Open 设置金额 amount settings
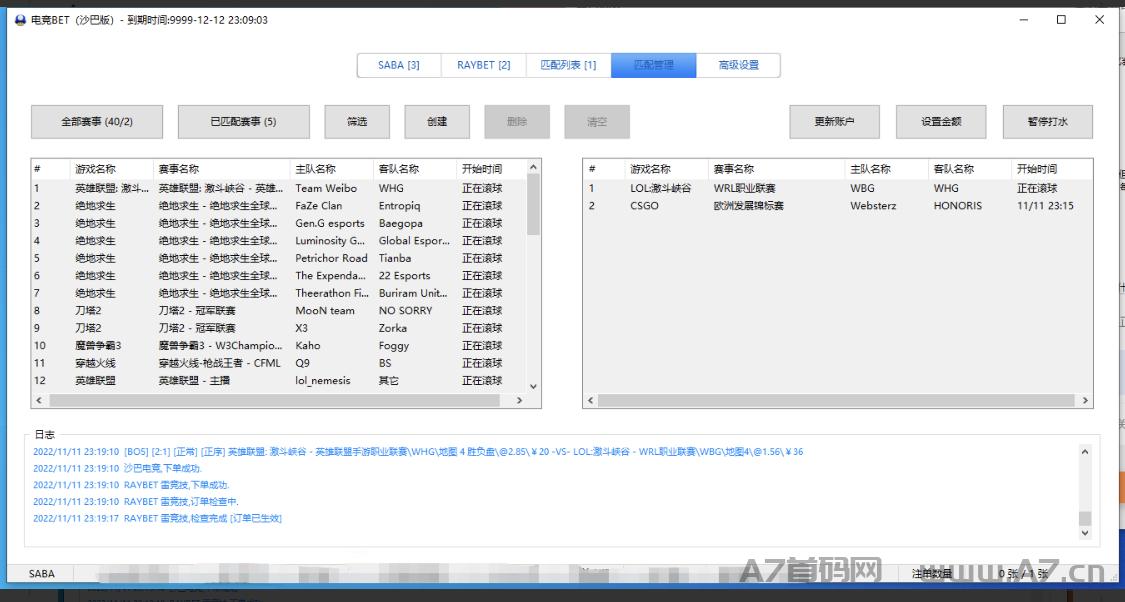 [941, 122]
